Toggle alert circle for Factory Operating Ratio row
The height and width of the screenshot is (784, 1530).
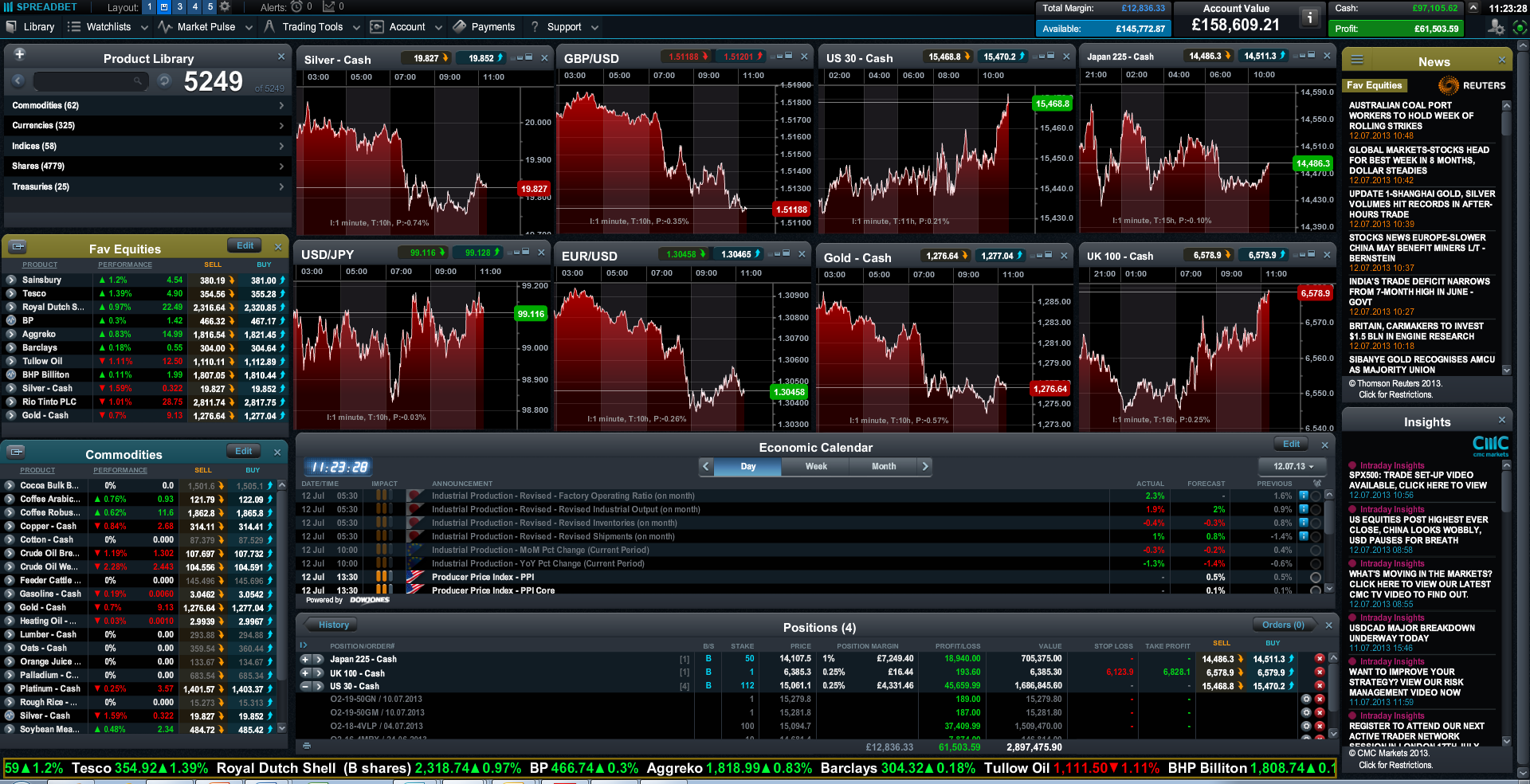(1316, 496)
